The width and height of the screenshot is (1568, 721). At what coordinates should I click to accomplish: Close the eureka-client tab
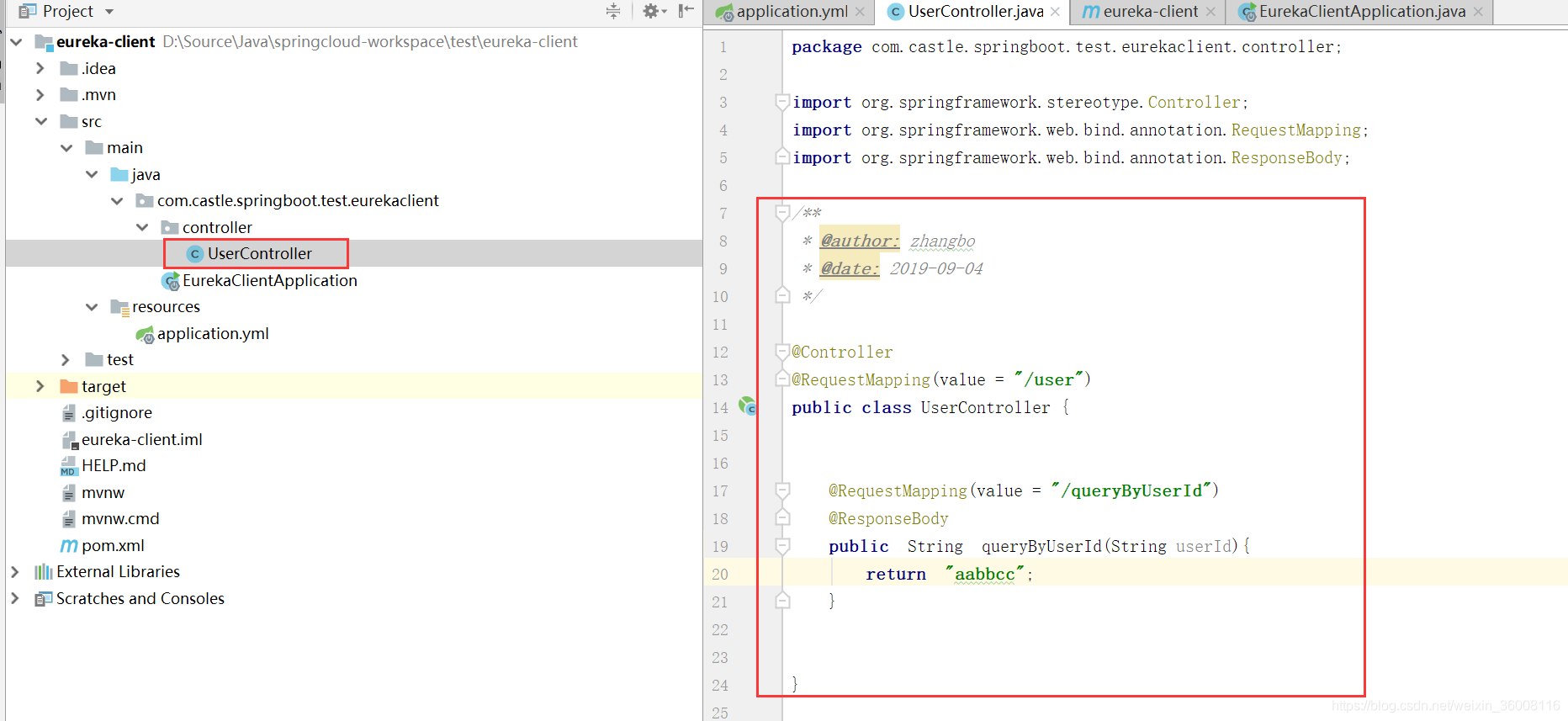click(1210, 12)
